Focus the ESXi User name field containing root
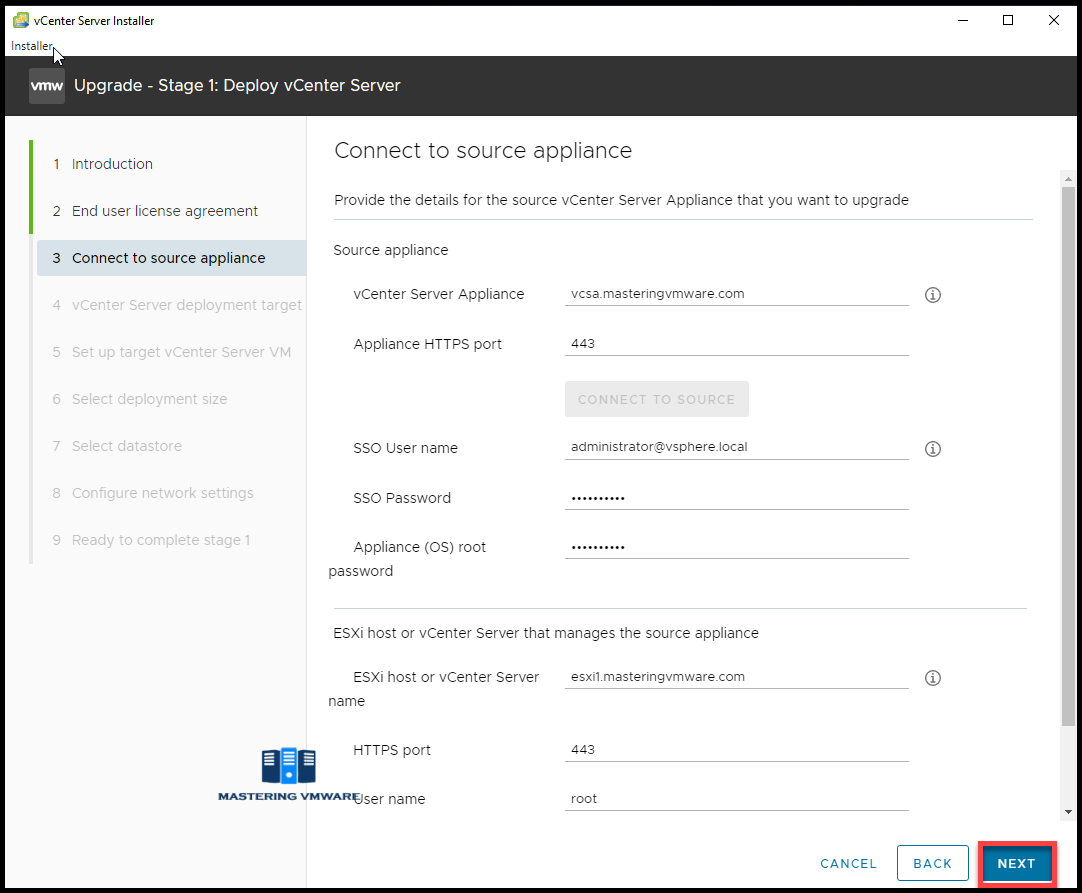 click(x=736, y=798)
